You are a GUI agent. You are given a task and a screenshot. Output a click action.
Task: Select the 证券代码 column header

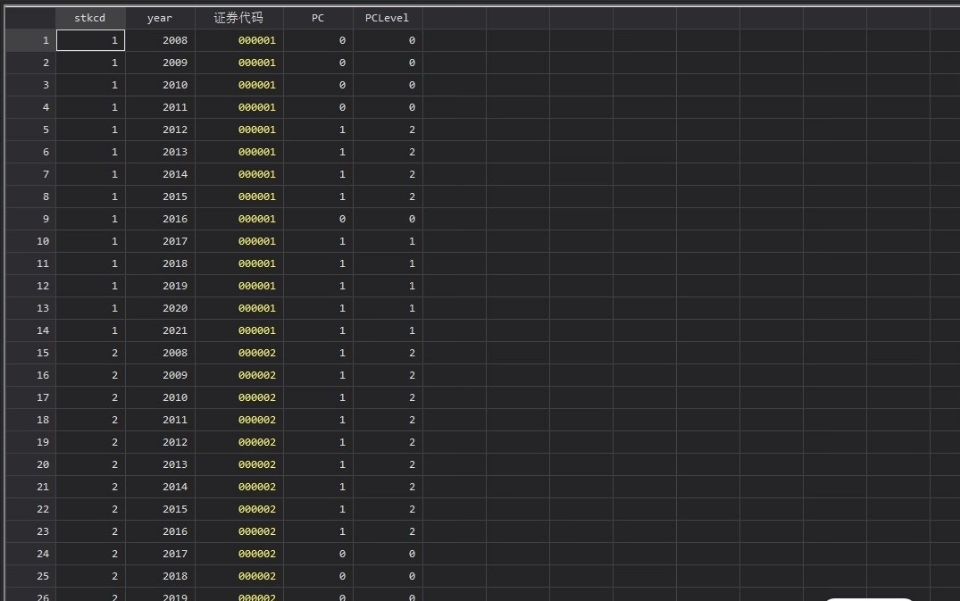click(239, 18)
